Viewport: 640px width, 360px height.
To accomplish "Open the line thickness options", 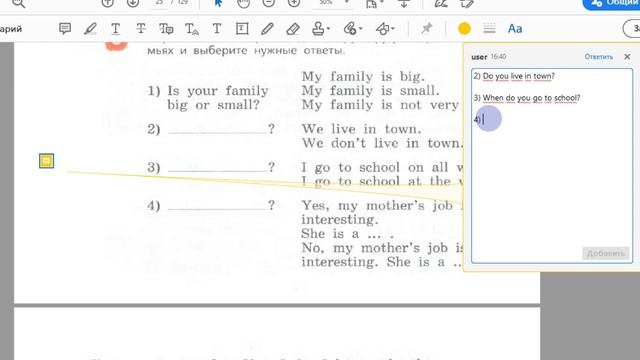I will tap(489, 29).
